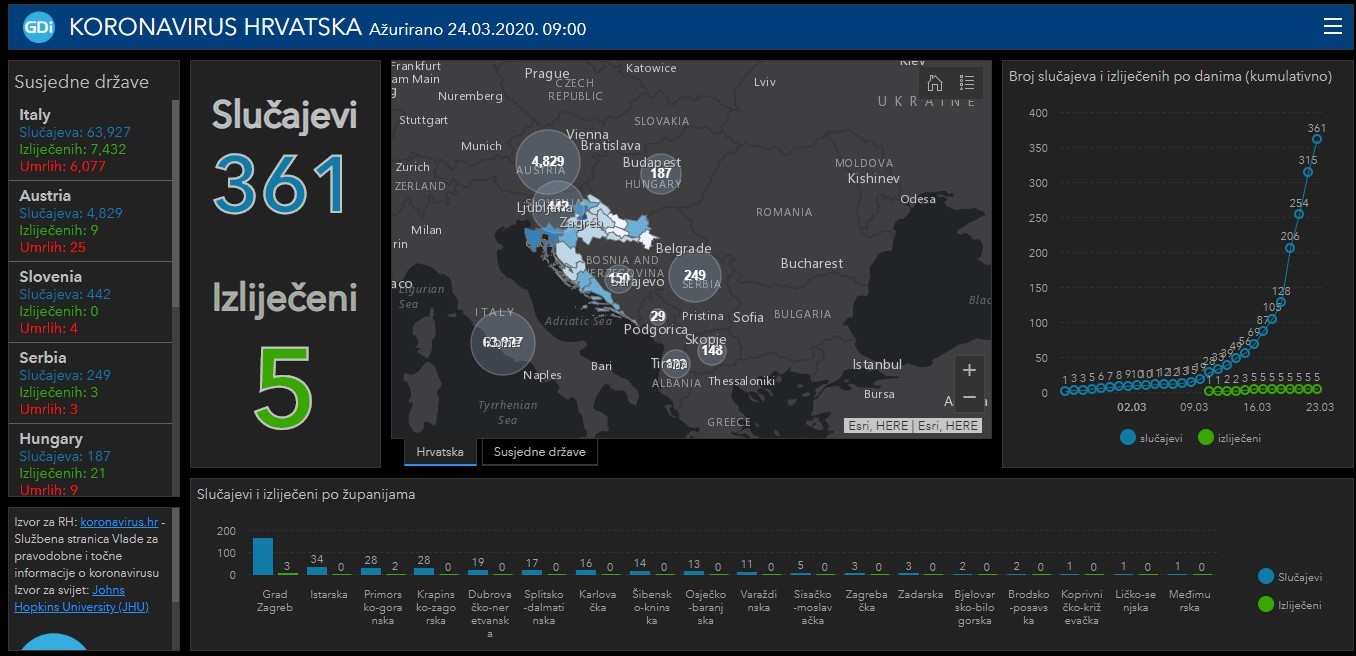This screenshot has height=656, width=1356.
Task: Zoom in on the map
Action: [x=969, y=370]
